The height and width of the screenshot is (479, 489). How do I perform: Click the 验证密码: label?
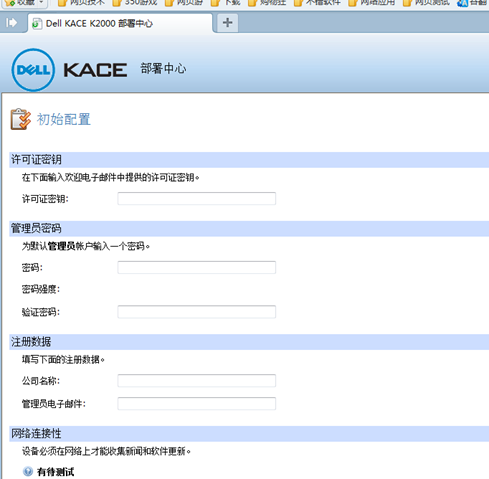click(41, 312)
